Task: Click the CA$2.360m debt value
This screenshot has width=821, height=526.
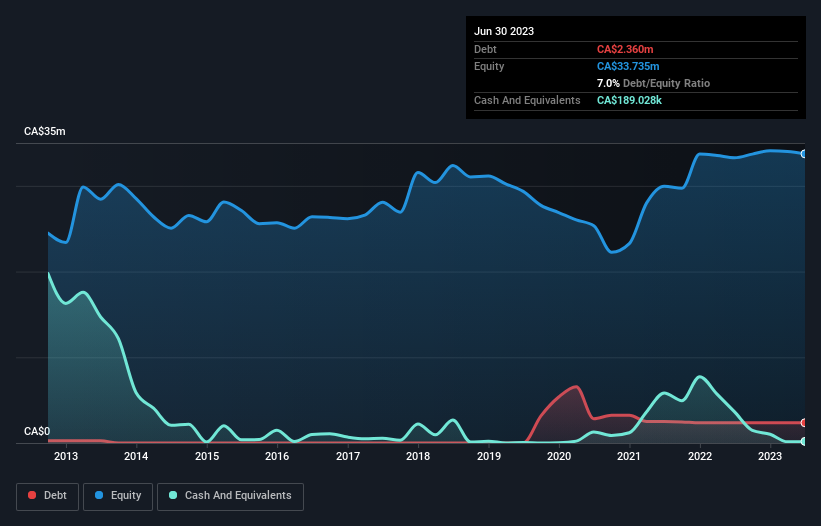Action: (625, 49)
